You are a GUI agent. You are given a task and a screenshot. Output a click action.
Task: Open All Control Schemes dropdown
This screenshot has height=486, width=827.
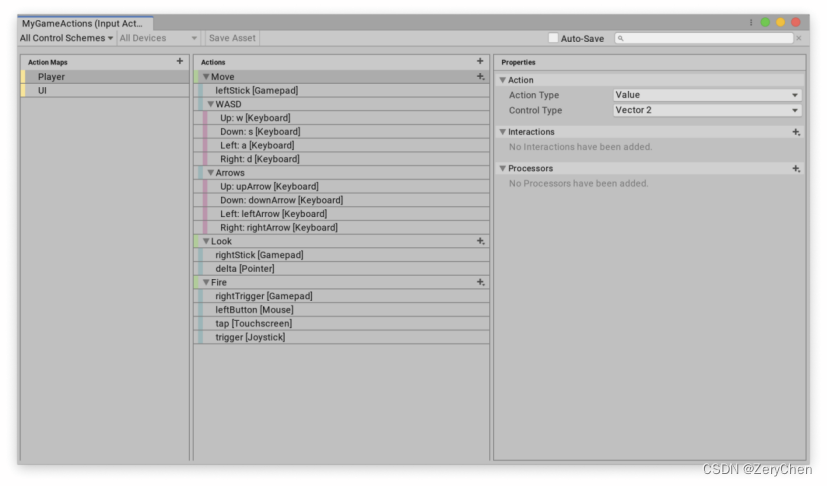point(66,38)
